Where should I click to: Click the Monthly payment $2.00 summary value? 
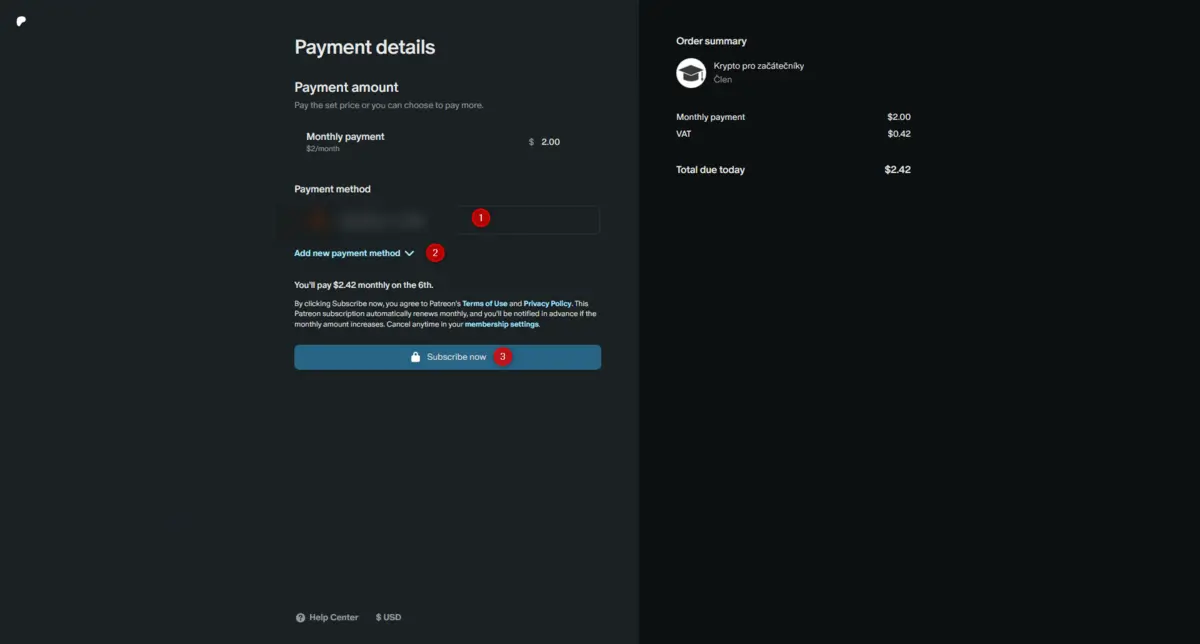coord(899,117)
